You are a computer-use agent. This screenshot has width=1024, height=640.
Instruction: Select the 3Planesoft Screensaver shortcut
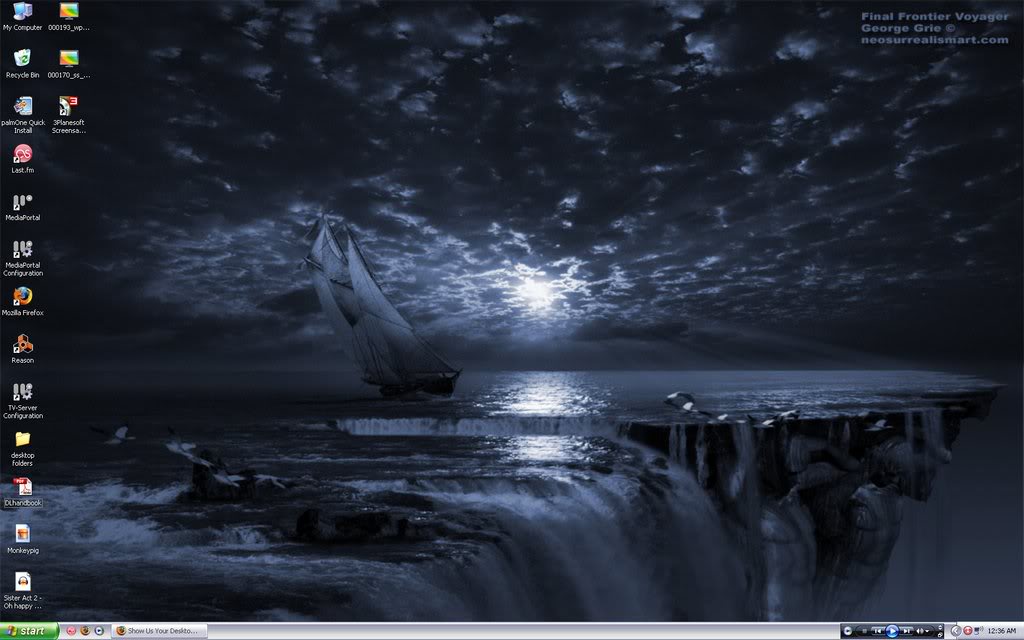(69, 115)
